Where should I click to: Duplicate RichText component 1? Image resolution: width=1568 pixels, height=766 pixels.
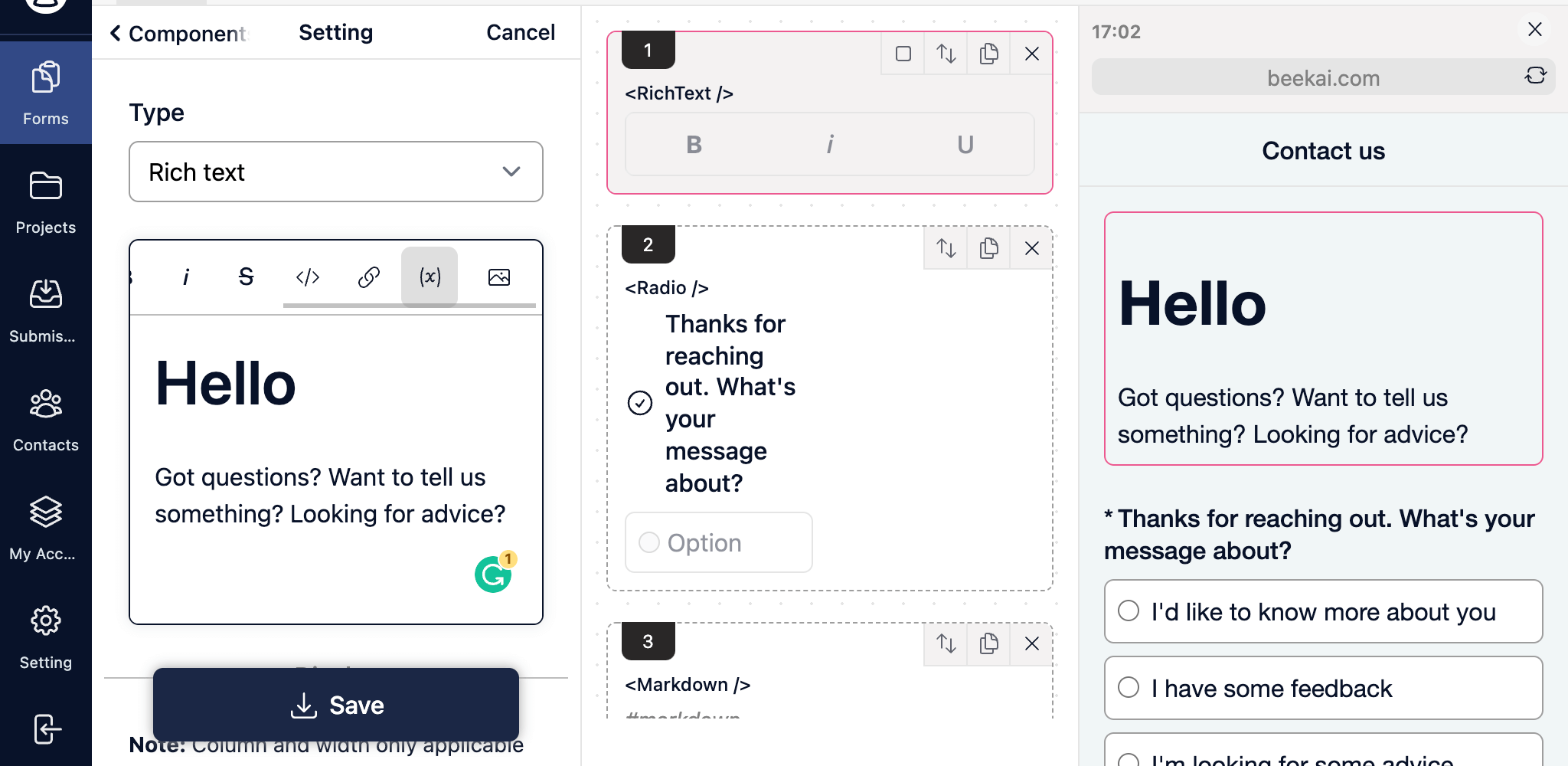(989, 54)
